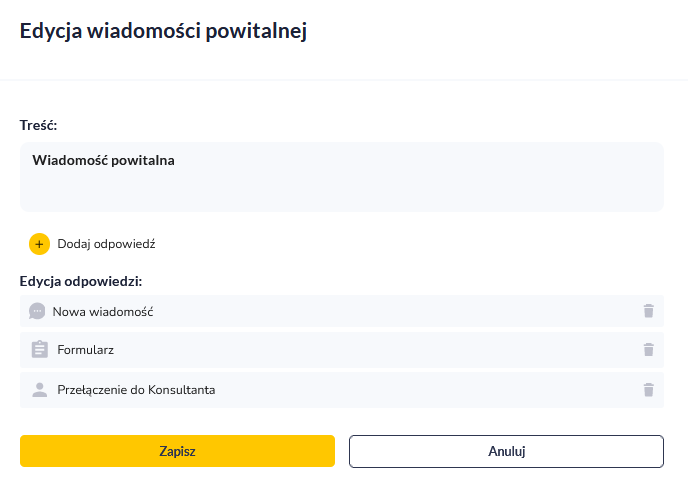Save changes with the Zapisz button
The width and height of the screenshot is (688, 484).
(177, 451)
